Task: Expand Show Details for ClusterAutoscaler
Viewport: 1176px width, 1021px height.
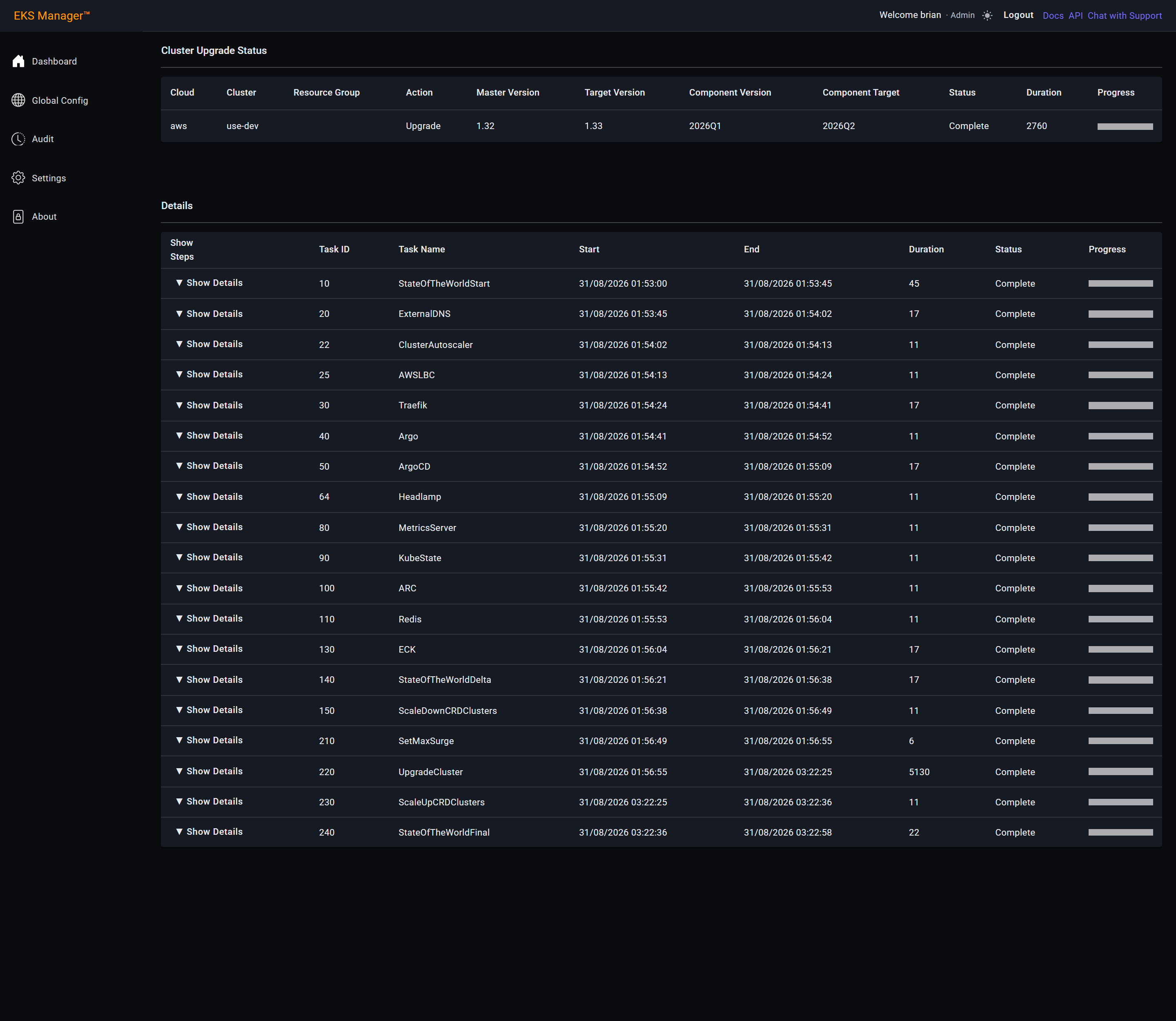Action: [x=209, y=343]
